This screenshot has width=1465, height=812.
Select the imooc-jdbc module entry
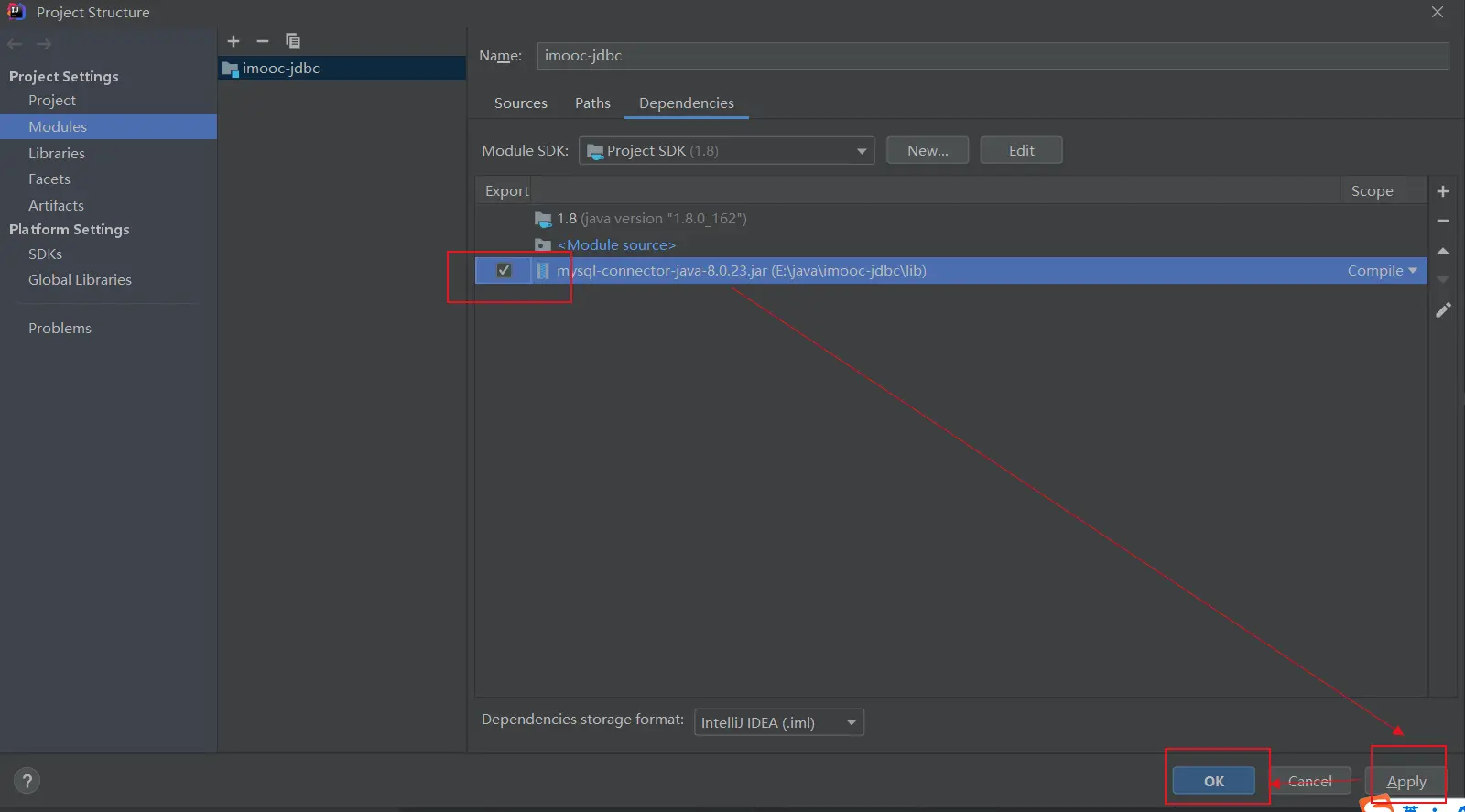(x=281, y=69)
